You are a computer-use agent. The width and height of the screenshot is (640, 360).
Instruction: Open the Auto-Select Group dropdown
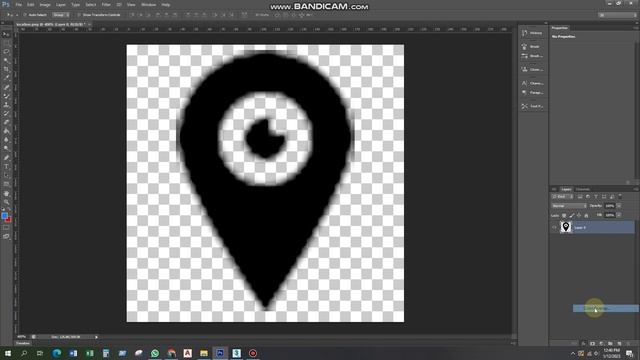(61, 15)
